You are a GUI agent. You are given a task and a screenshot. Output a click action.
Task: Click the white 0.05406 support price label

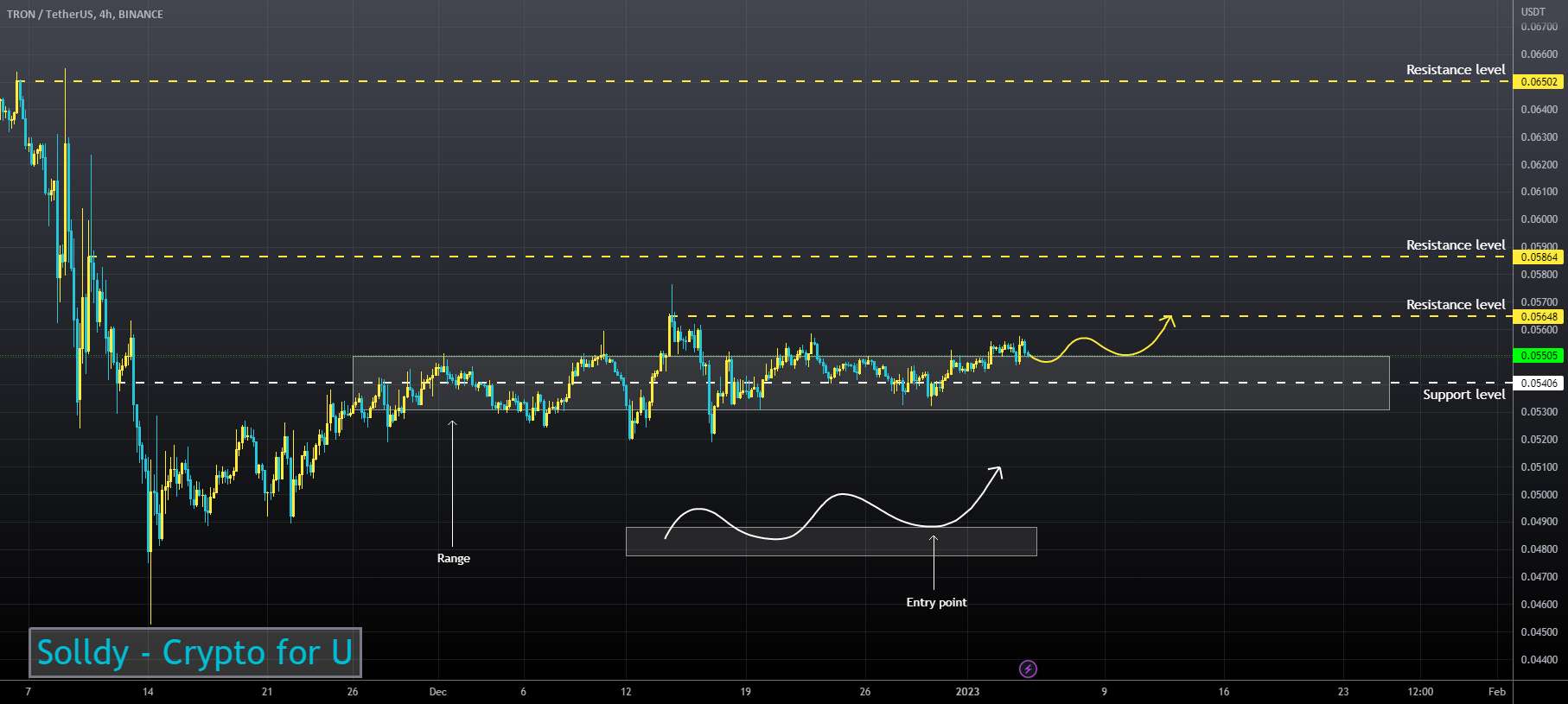(1539, 383)
